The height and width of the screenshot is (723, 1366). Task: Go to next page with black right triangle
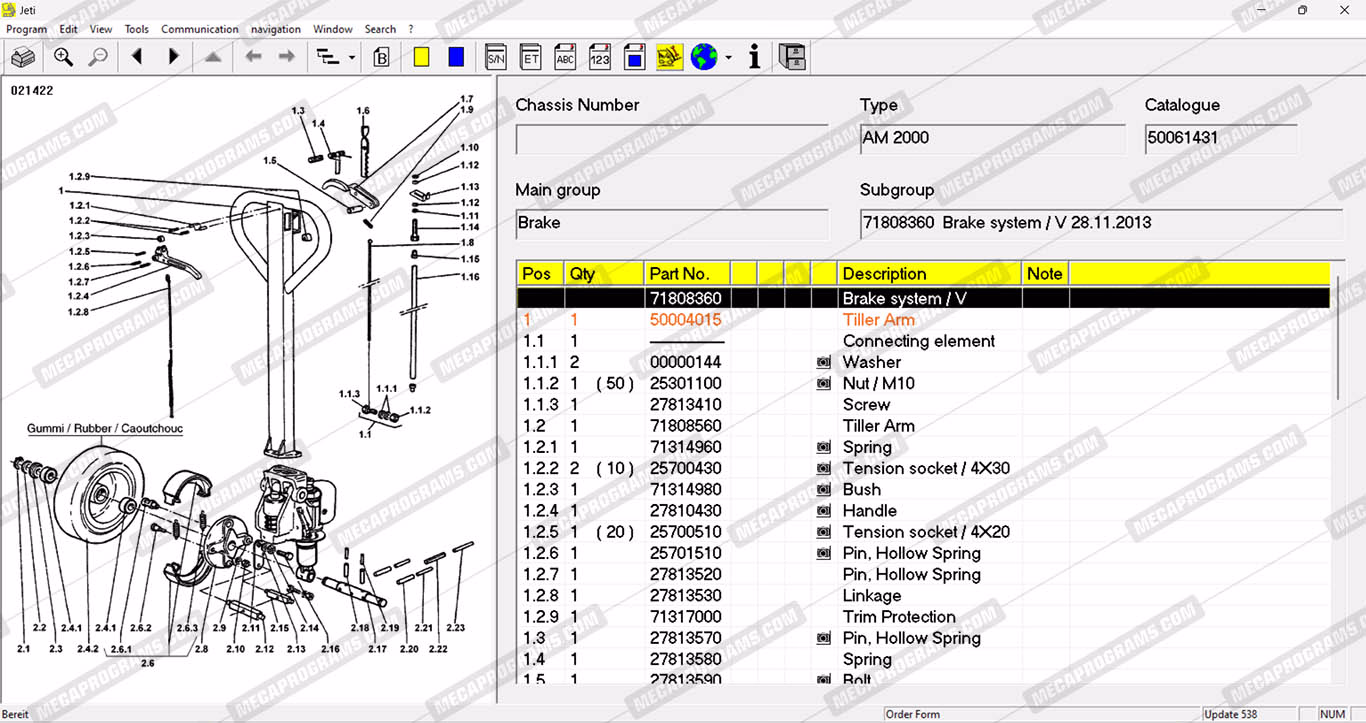[x=173, y=58]
